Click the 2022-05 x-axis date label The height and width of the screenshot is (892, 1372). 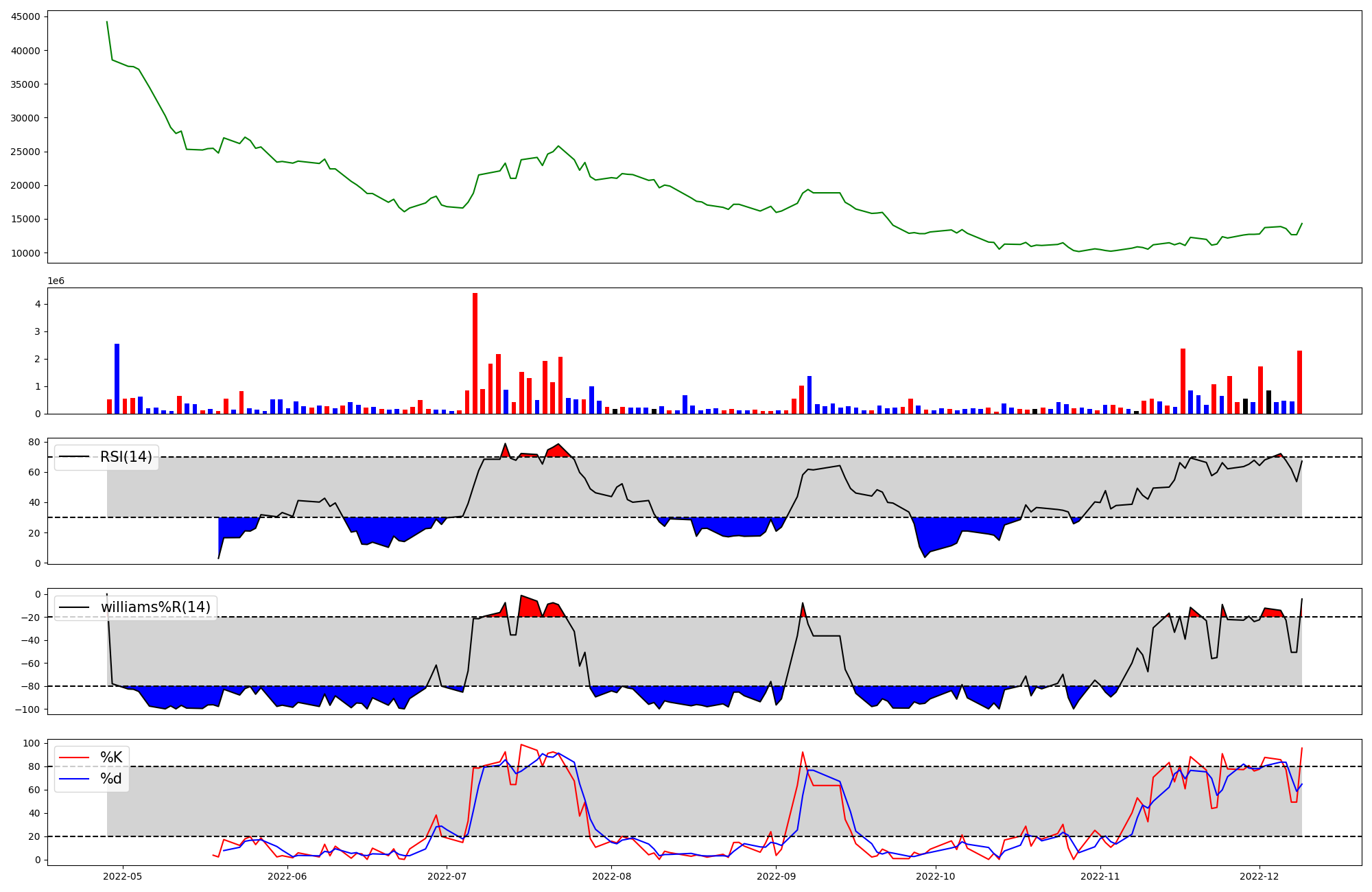123,876
